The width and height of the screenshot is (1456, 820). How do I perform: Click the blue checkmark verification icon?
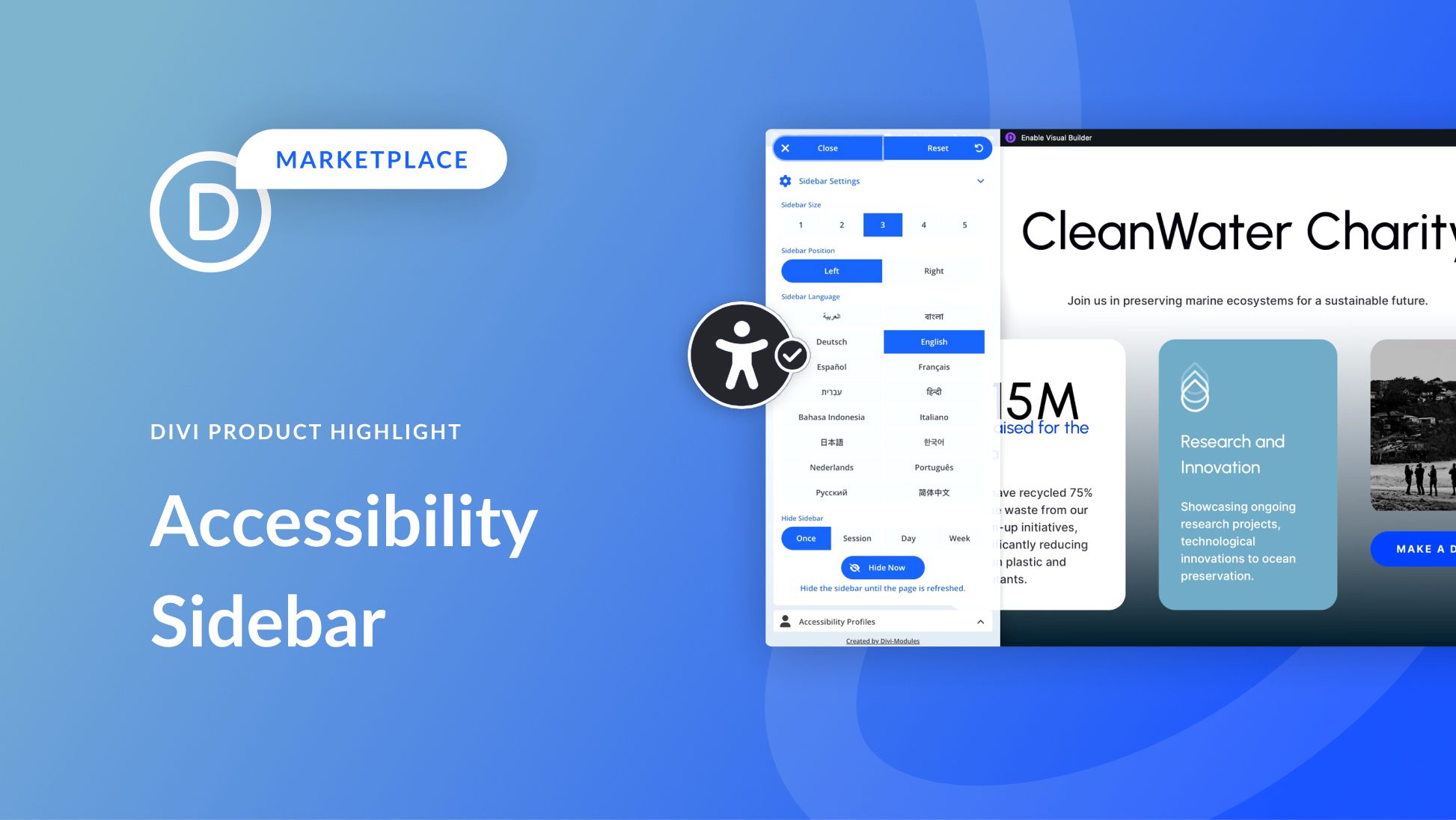(790, 355)
